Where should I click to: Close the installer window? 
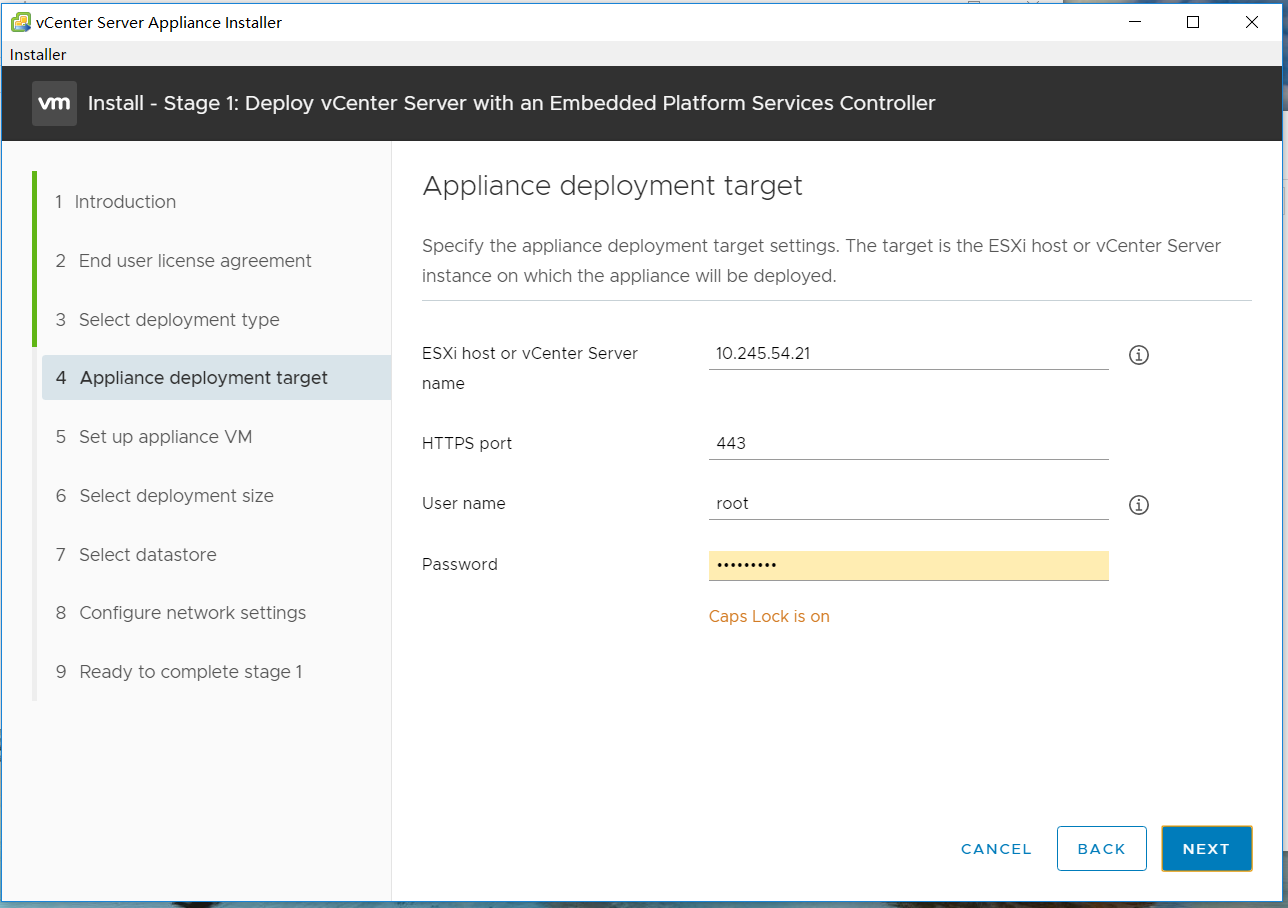pyautogui.click(x=1252, y=22)
